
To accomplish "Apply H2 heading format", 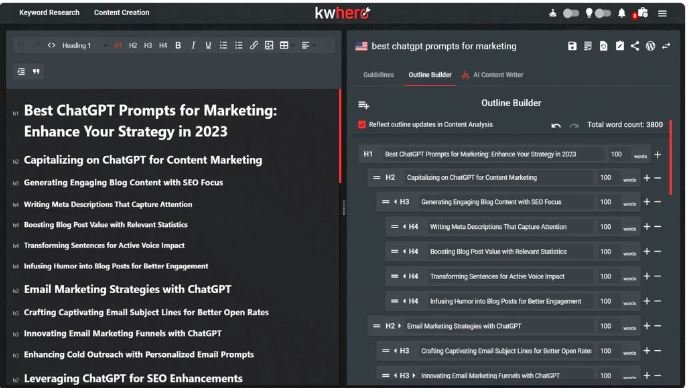I will [133, 45].
